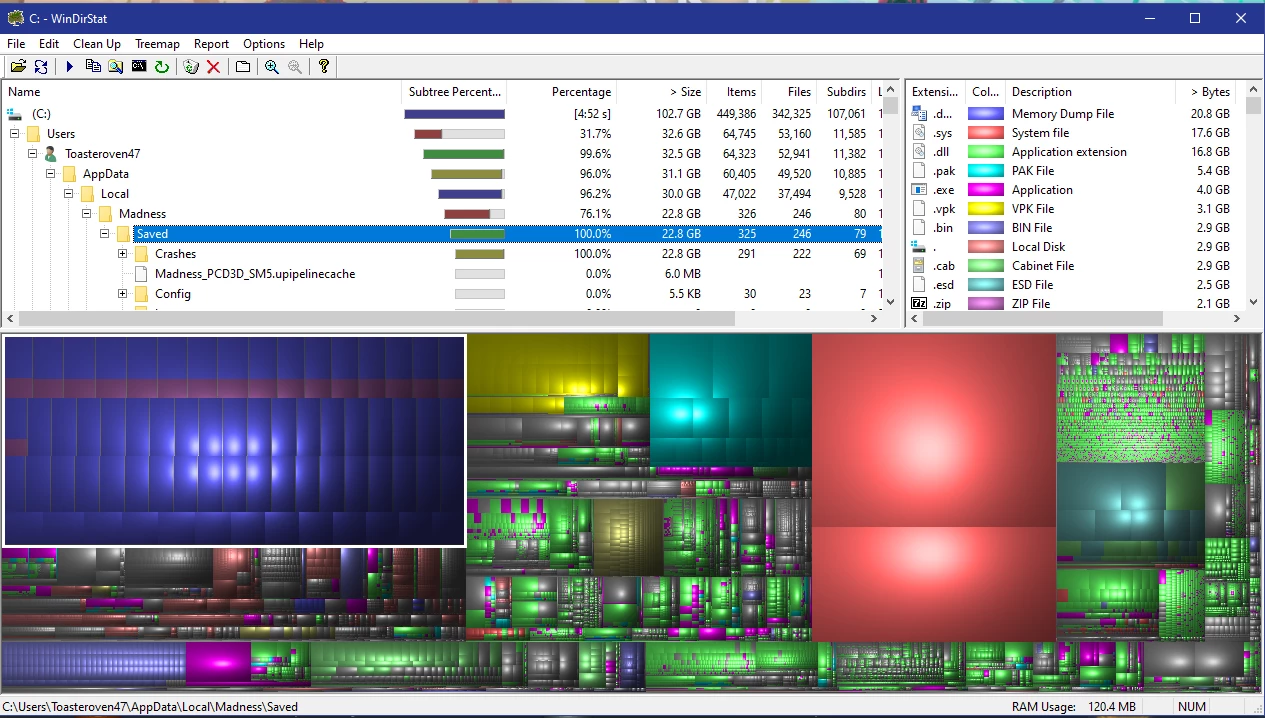Click the Open folder toolbar icon
Viewport: 1265px width, 718px height.
click(18, 67)
